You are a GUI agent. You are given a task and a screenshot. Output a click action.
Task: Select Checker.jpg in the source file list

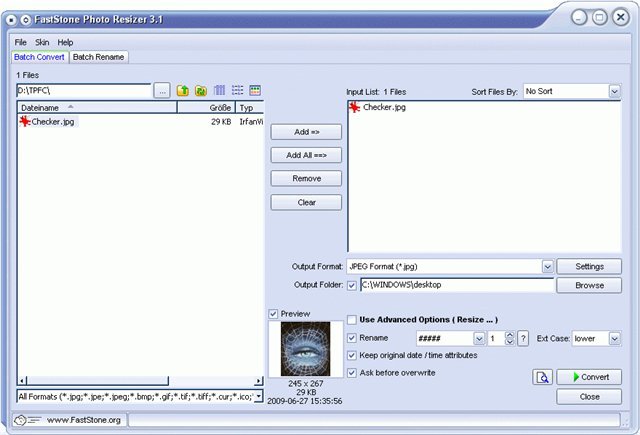point(52,122)
